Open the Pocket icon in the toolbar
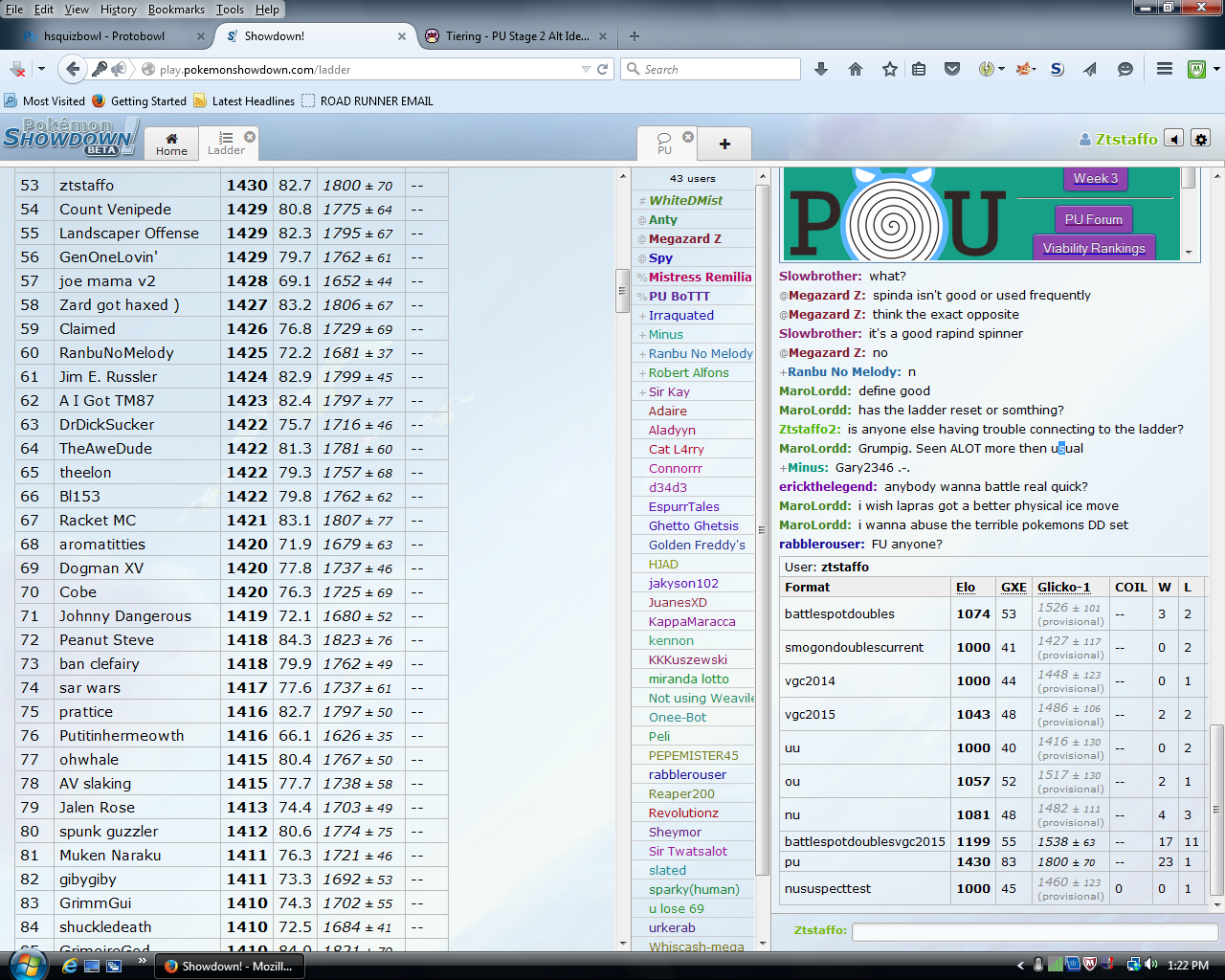Viewport: 1225px width, 980px height. click(952, 69)
